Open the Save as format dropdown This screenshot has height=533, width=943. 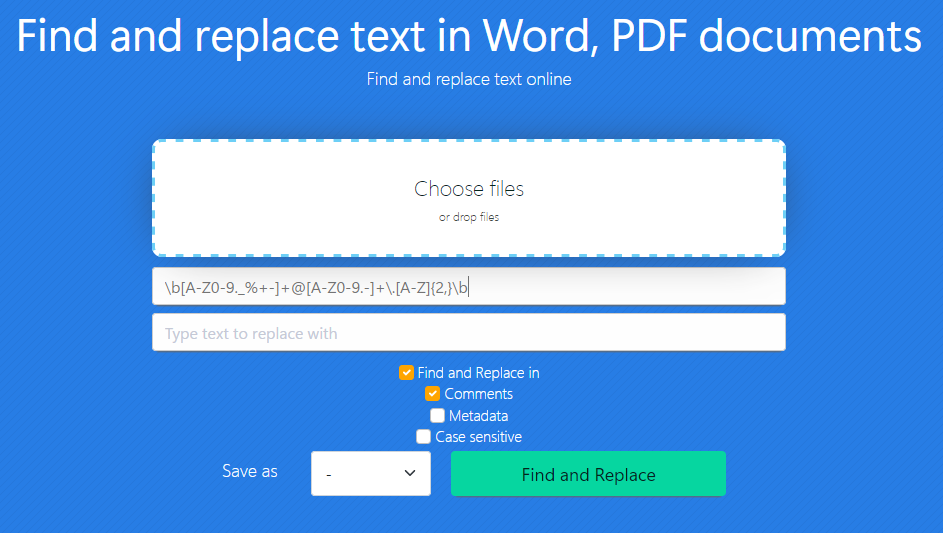click(x=370, y=474)
